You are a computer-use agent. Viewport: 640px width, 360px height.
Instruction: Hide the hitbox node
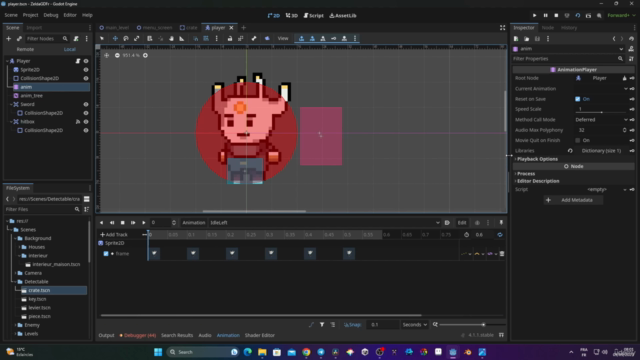click(86, 122)
